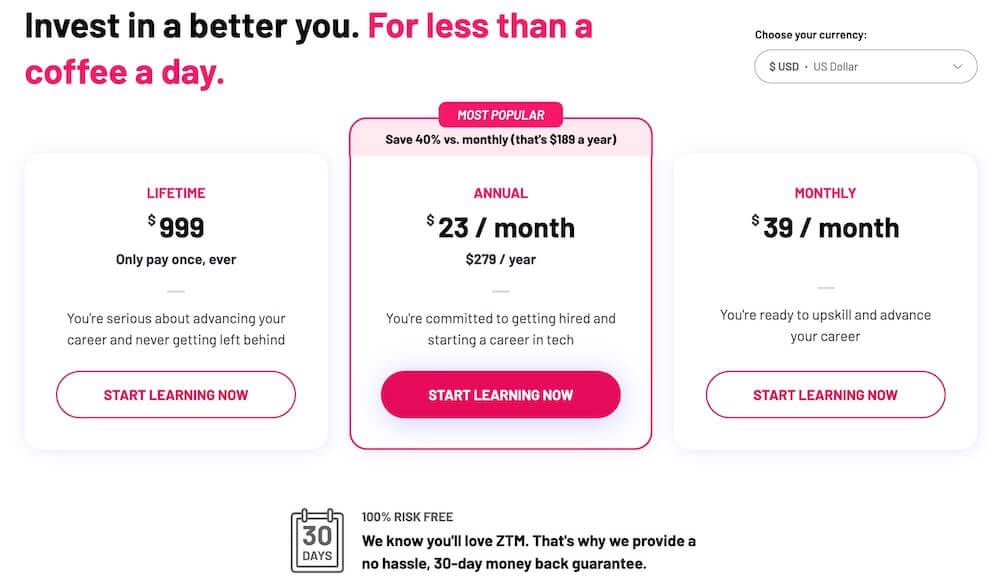This screenshot has height=588, width=1000.
Task: Click the chevron on the currency dropdown
Action: 955,66
